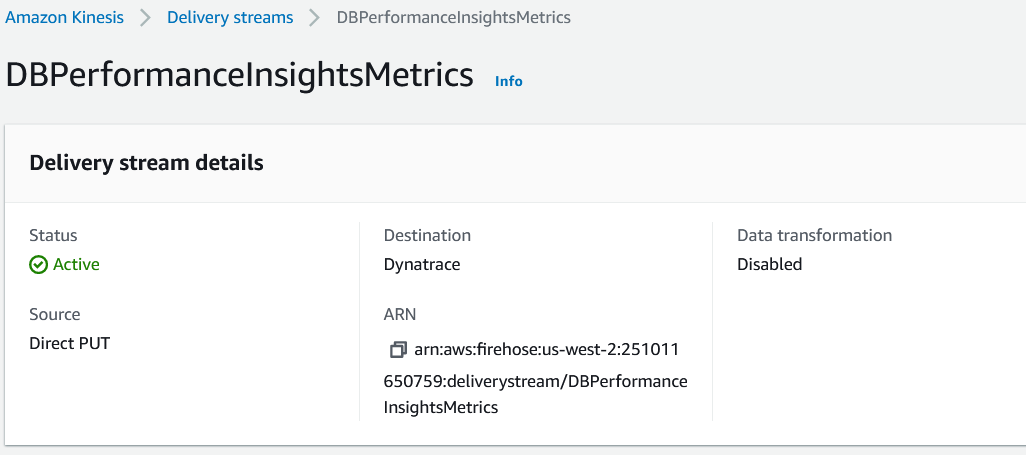Click the Dynatrace destination value
Viewport: 1026px width, 455px height.
[422, 264]
